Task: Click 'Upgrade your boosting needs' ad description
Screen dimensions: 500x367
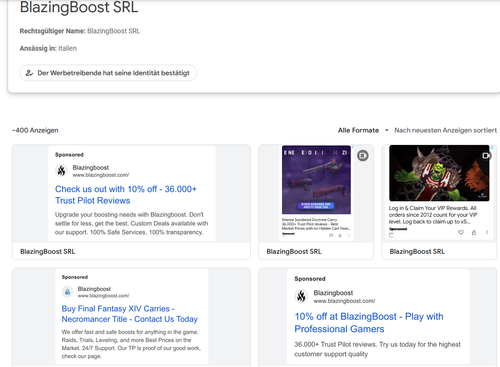Action: point(131,223)
